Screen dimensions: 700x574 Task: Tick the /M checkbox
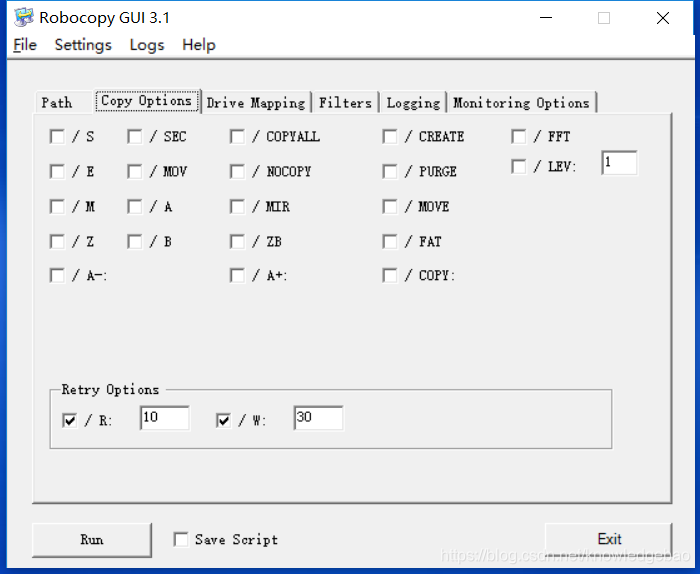pos(57,207)
